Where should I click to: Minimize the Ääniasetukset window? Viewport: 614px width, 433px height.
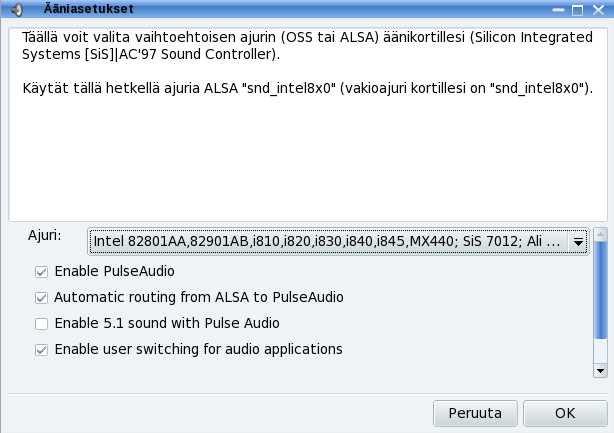click(x=558, y=10)
